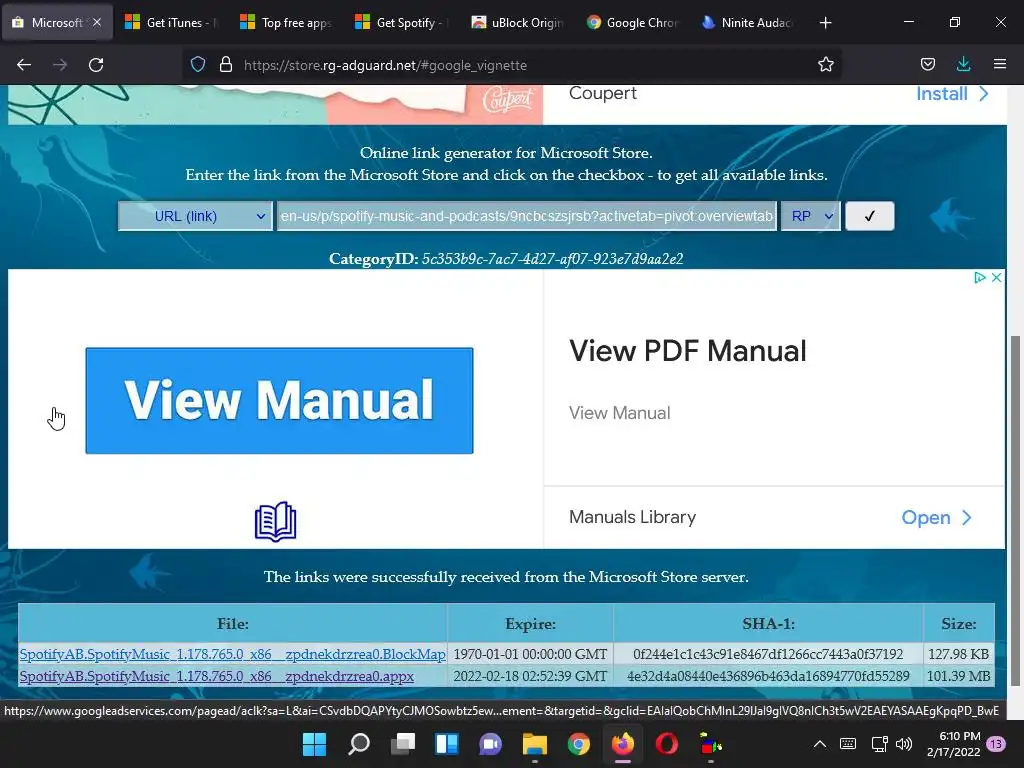Image resolution: width=1024 pixels, height=768 pixels.
Task: Open the Firefox hamburger menu
Action: click(1000, 64)
